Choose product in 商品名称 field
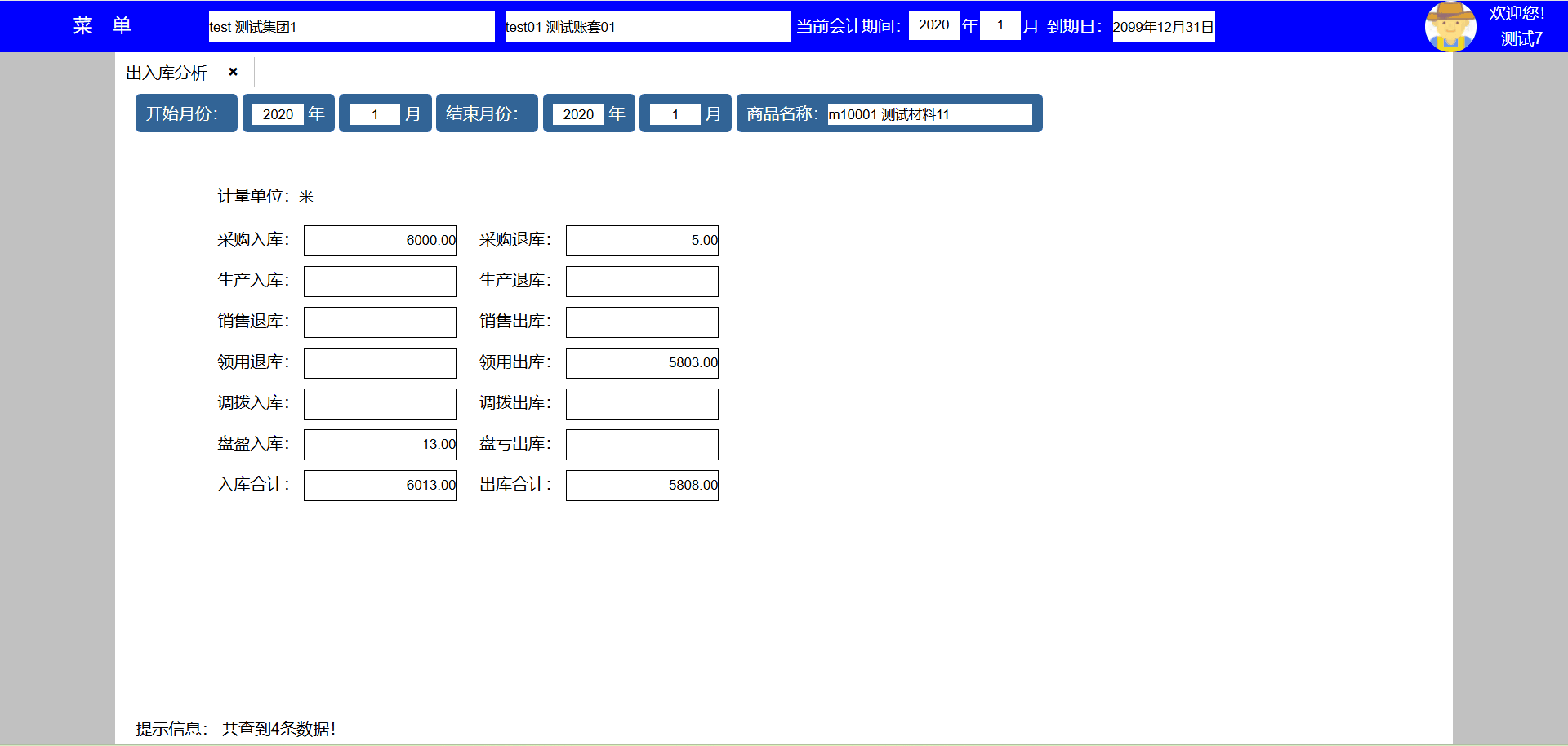Viewport: 1568px width, 746px height. coord(929,114)
